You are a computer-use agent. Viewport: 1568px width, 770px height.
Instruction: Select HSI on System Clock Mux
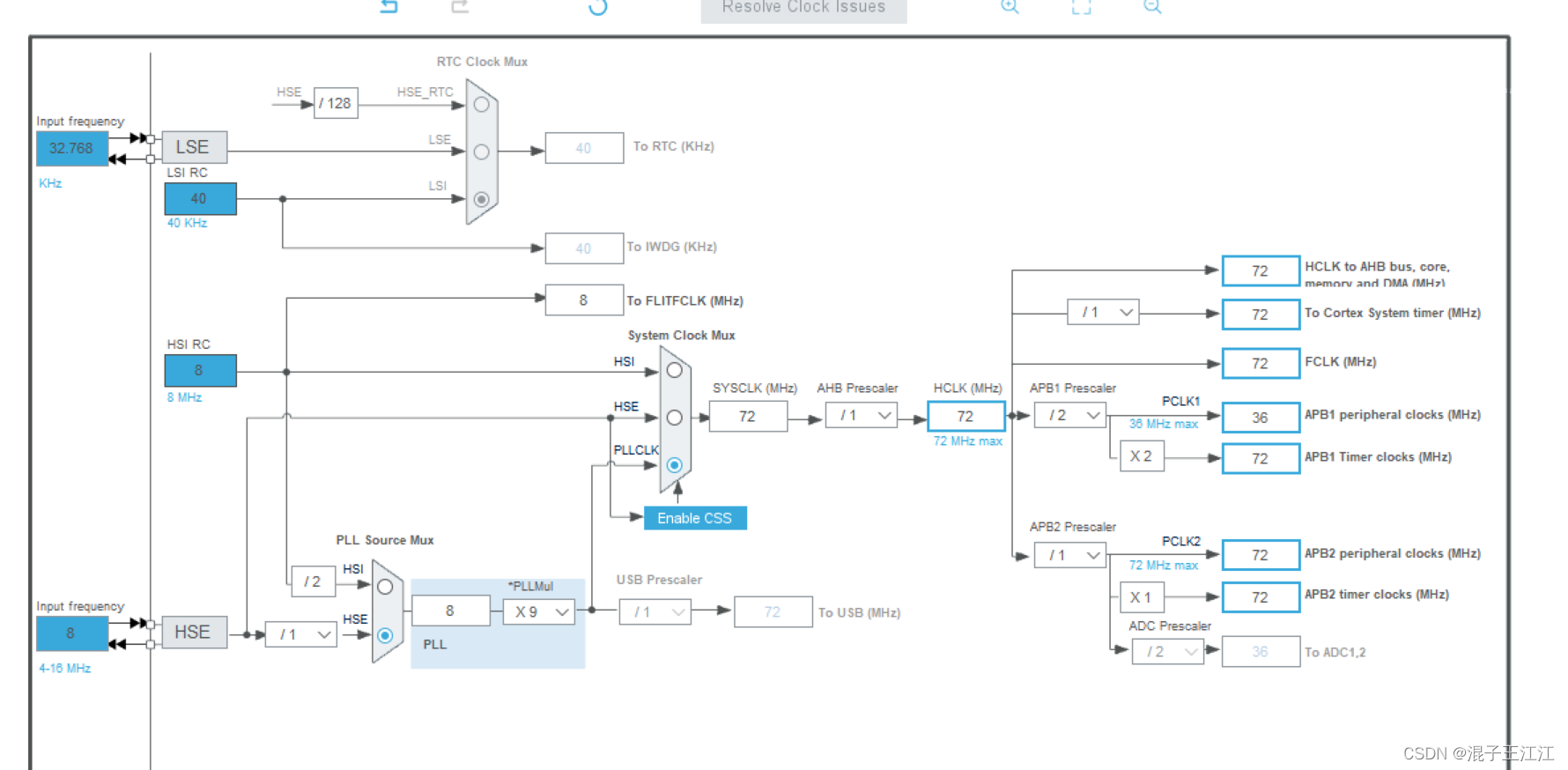[674, 371]
